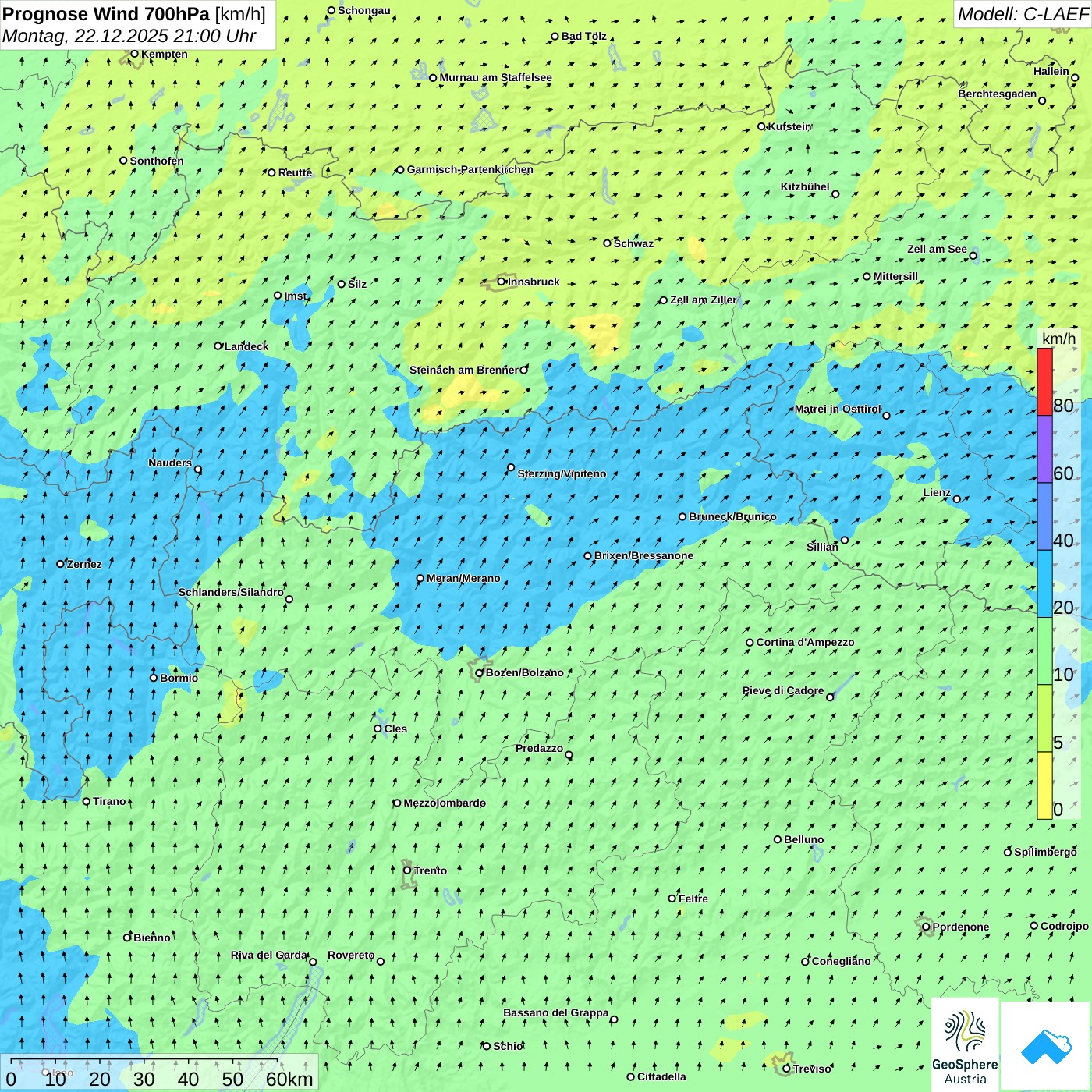Image resolution: width=1092 pixels, height=1092 pixels.
Task: Click the Cittadella town label
Action: point(661,1076)
